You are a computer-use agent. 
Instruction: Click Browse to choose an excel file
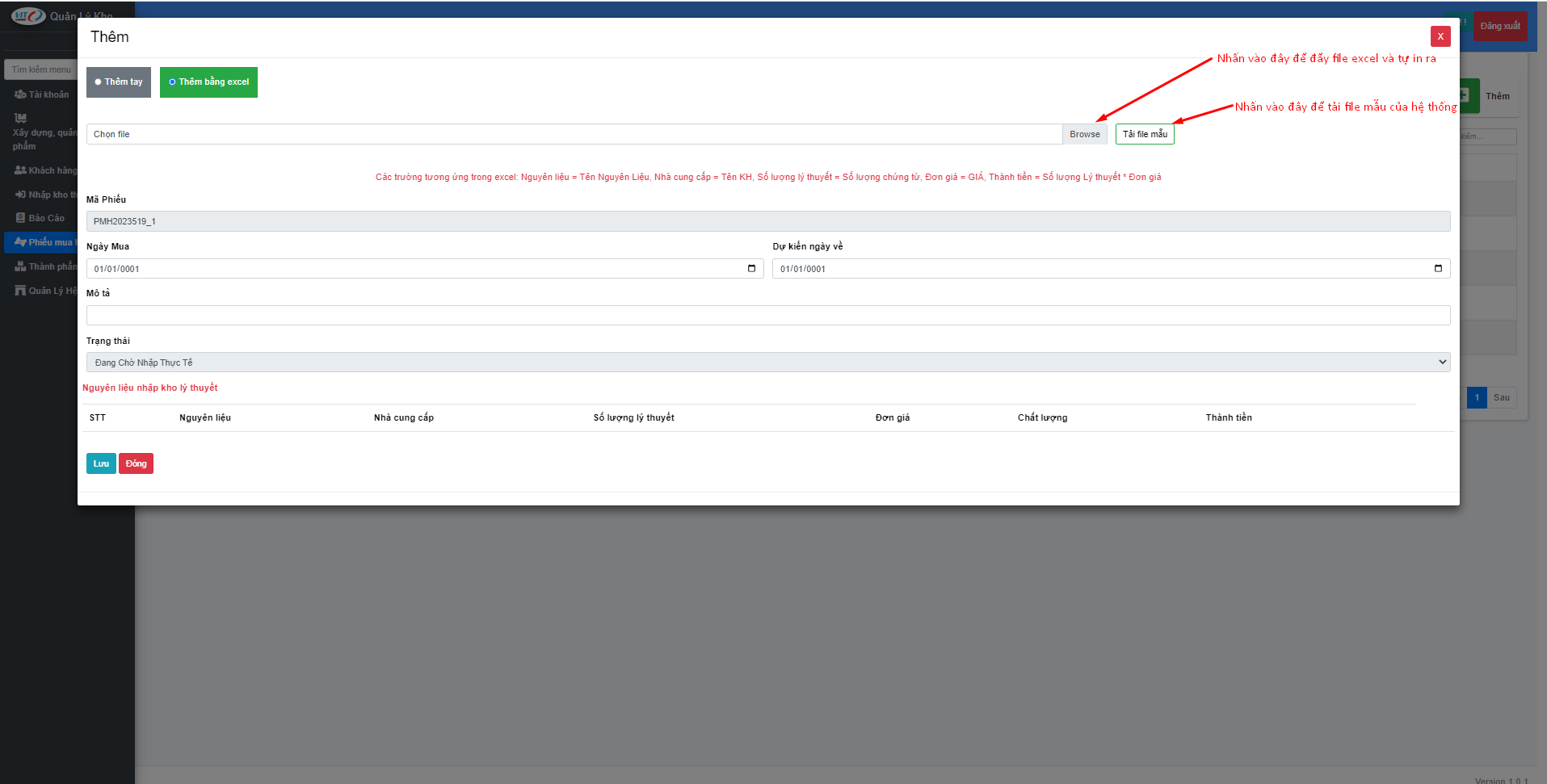click(x=1085, y=134)
